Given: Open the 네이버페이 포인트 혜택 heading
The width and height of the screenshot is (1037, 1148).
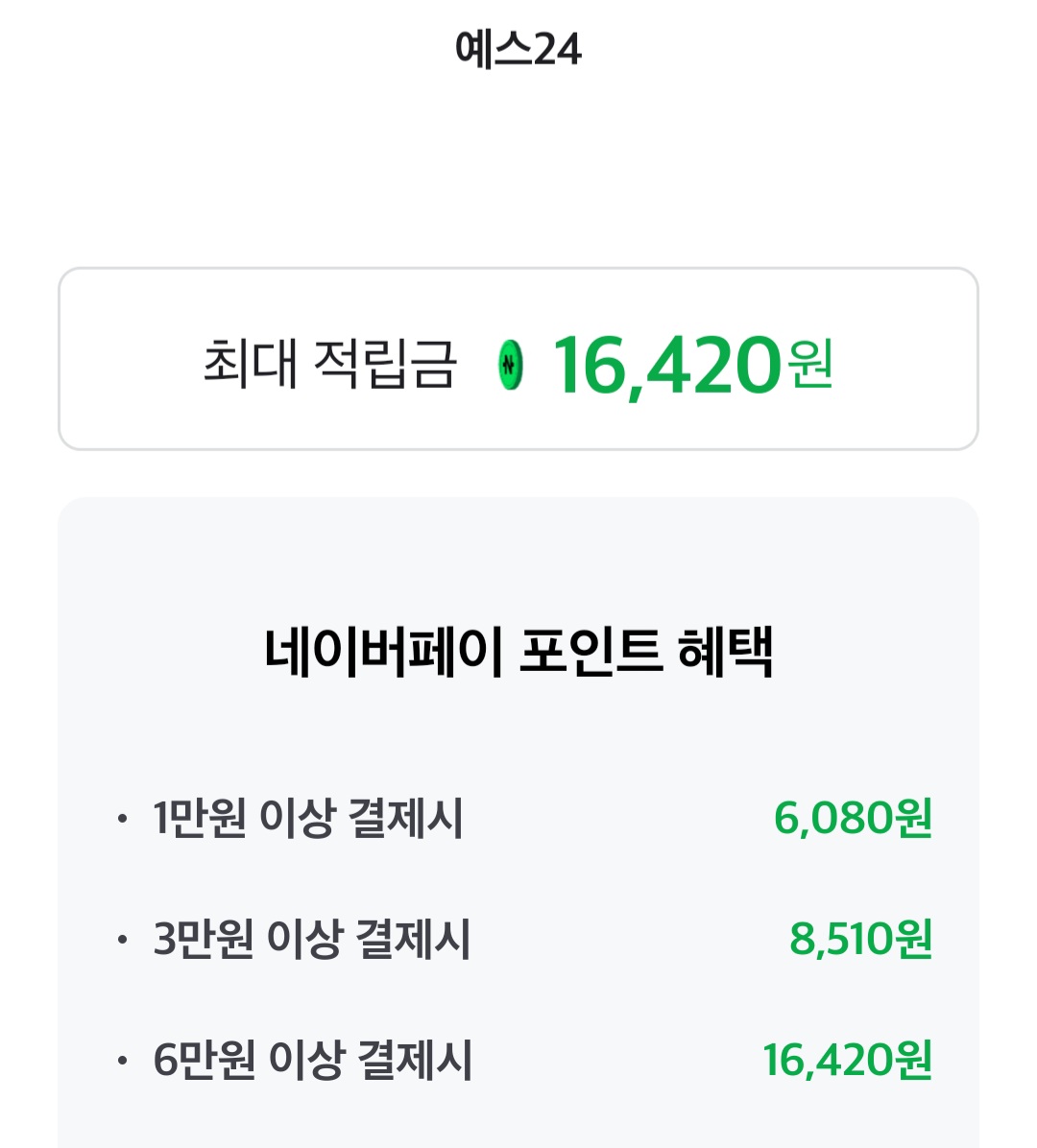Looking at the screenshot, I should coord(518,652).
